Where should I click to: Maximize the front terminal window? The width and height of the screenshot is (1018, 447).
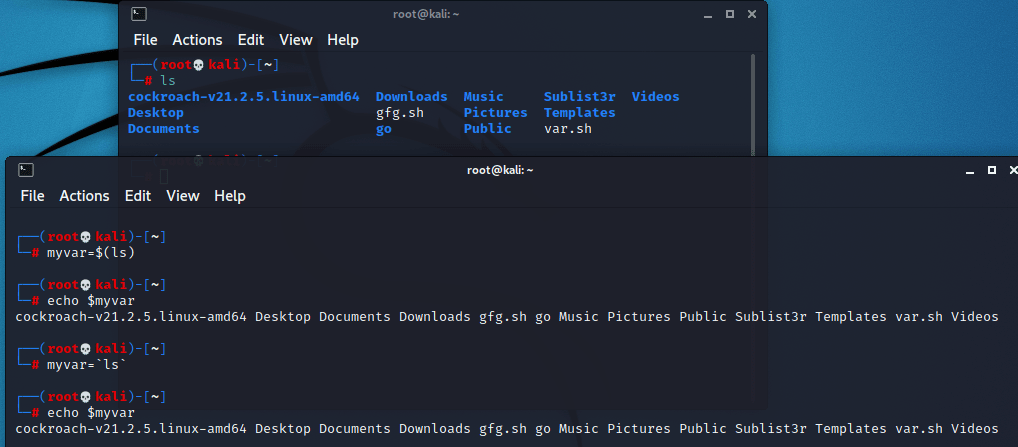[x=992, y=170]
